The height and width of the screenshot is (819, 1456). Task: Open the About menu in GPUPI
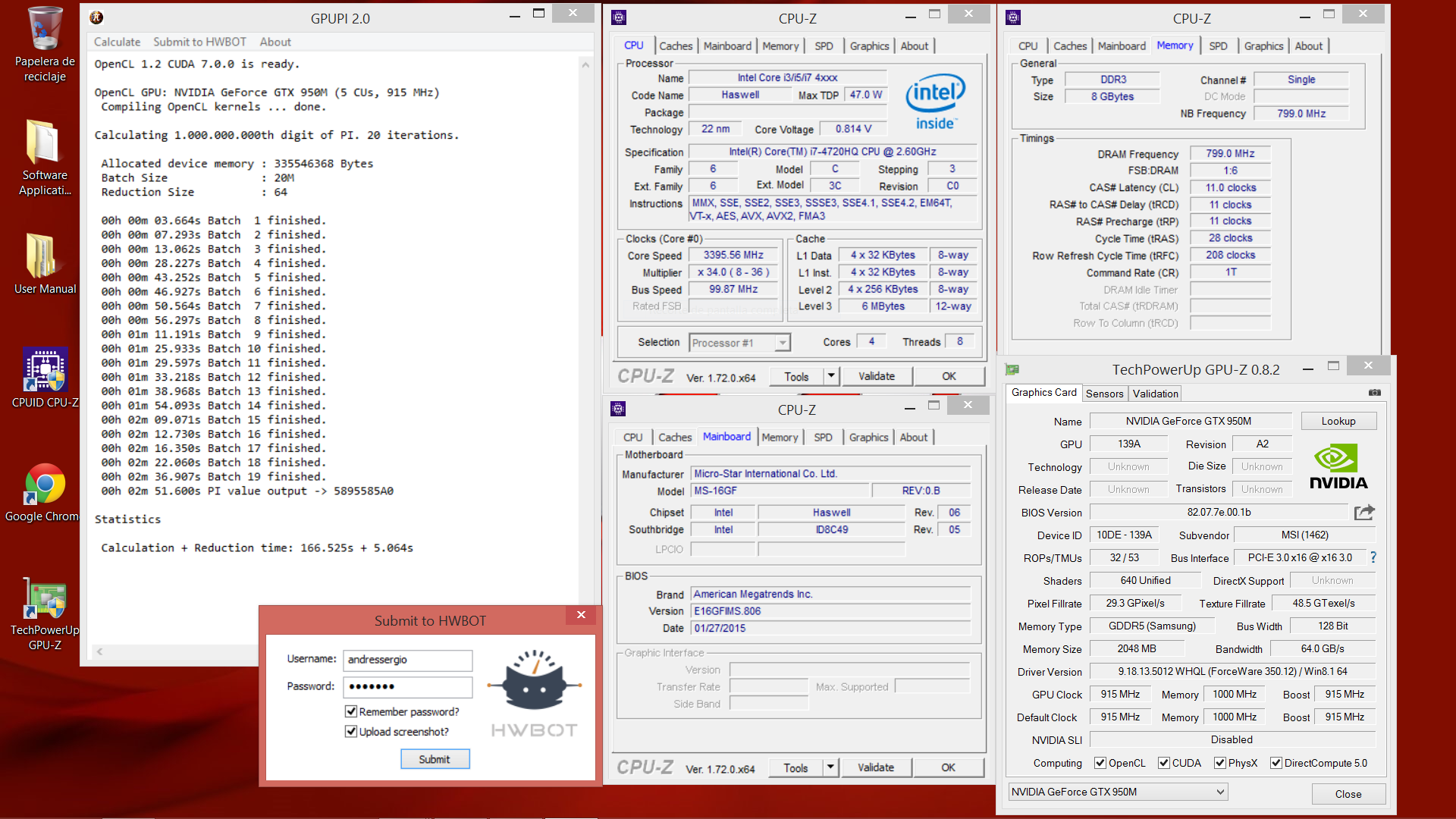[275, 42]
